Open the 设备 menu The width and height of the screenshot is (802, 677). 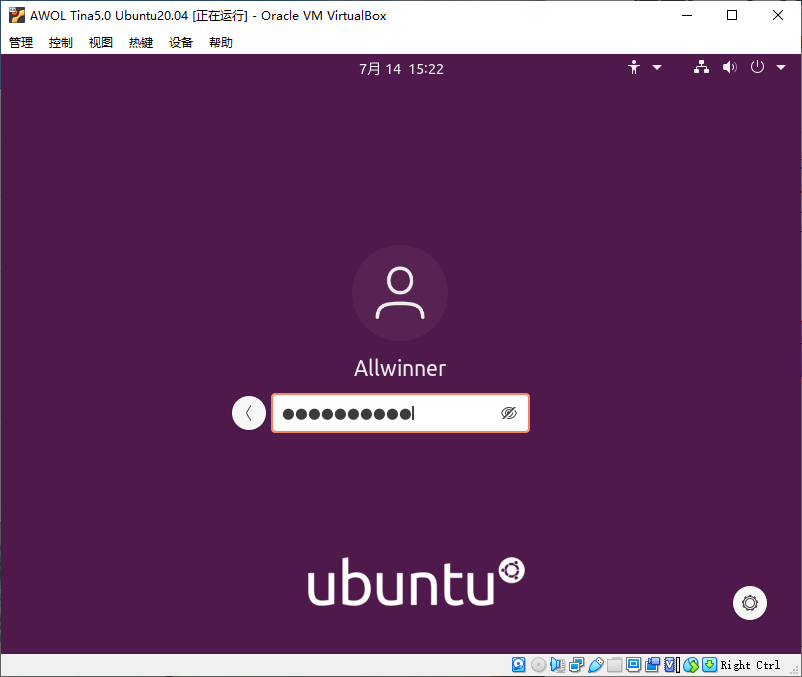pos(180,42)
